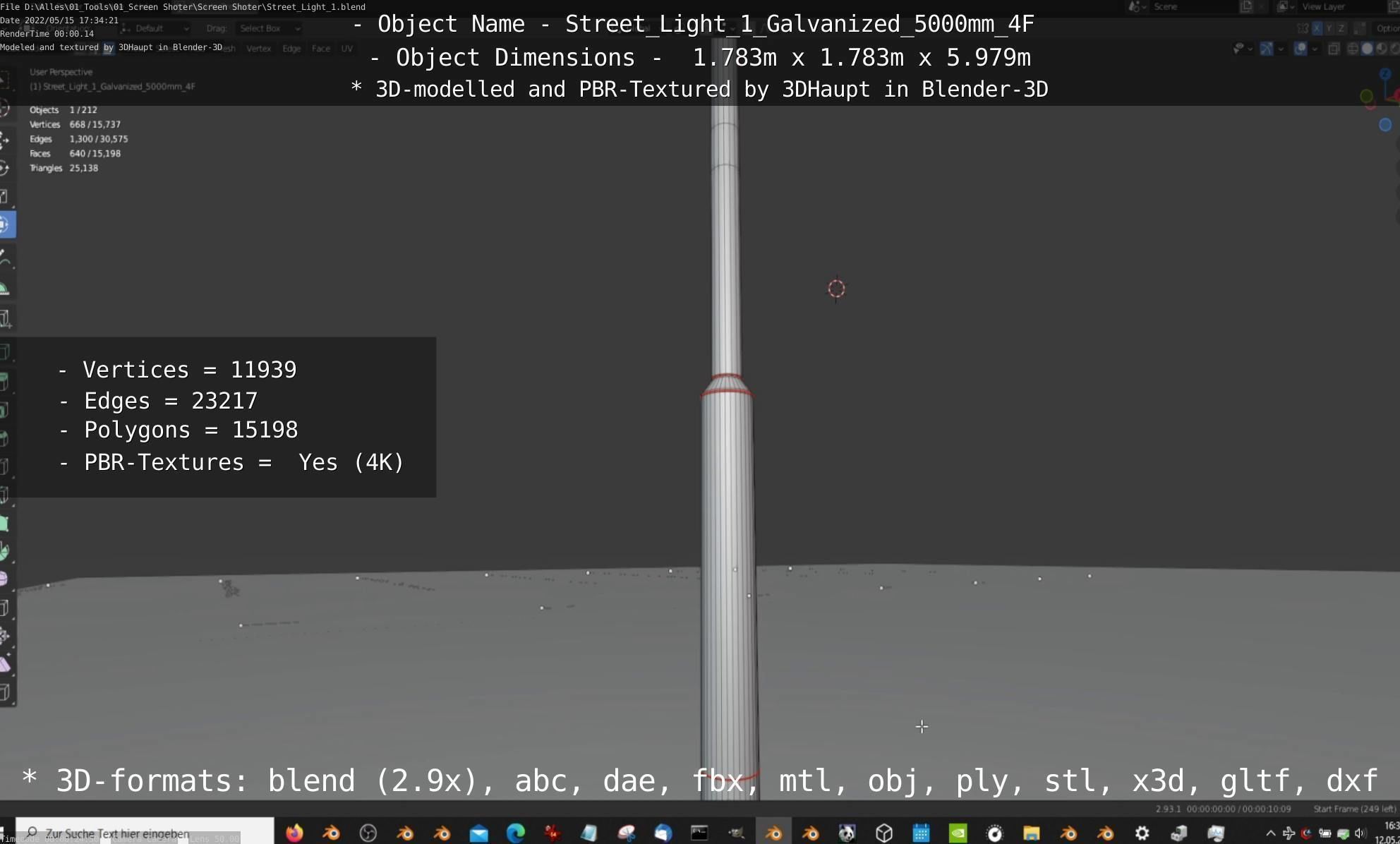Open the cube icon app in taskbar
The height and width of the screenshot is (844, 1400).
click(884, 833)
